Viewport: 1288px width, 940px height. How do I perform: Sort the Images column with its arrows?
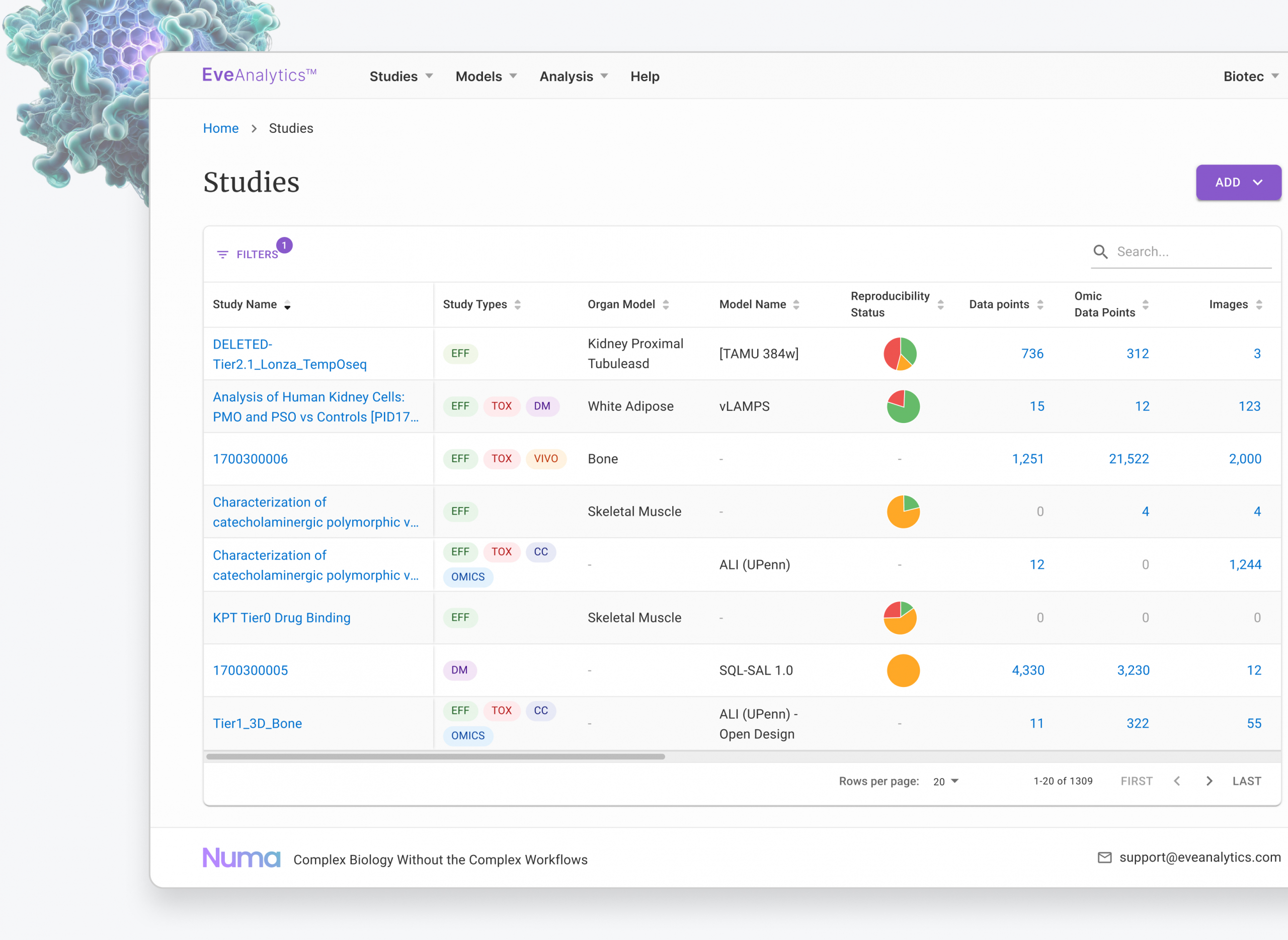(x=1259, y=304)
